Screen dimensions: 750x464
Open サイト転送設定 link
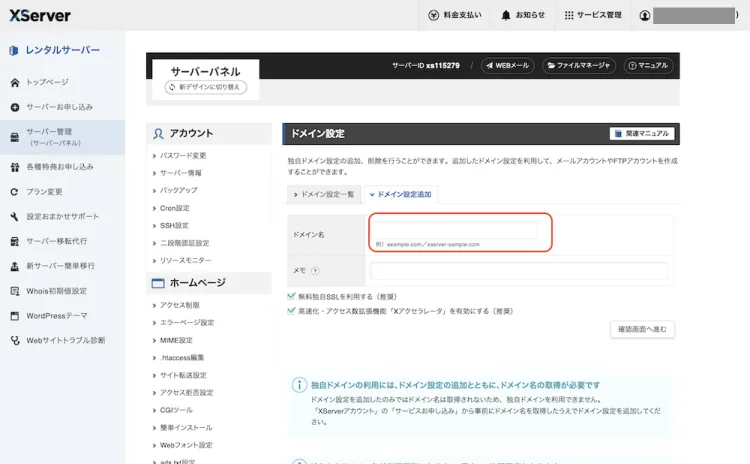183,376
